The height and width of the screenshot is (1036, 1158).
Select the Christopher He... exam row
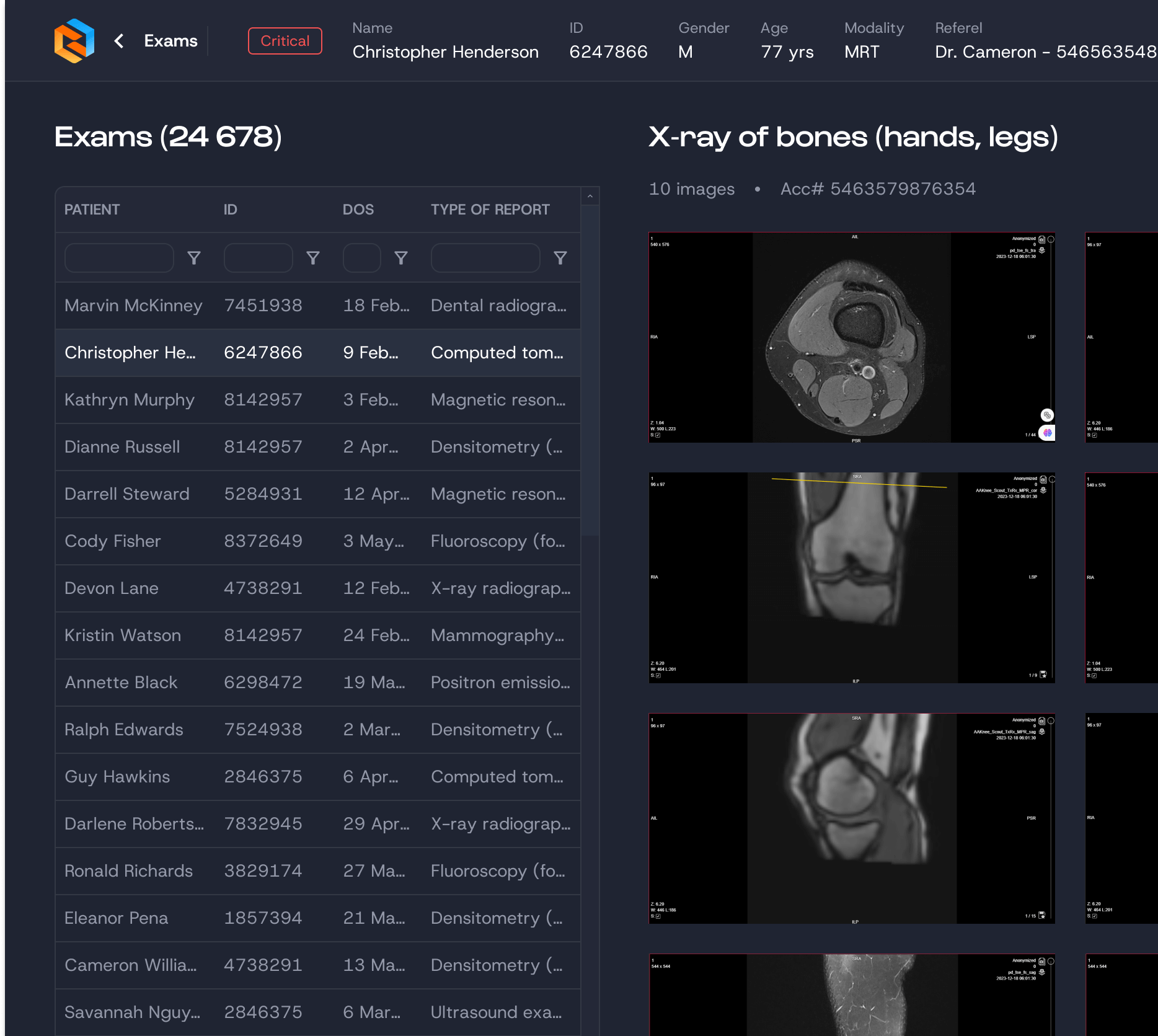pos(317,353)
